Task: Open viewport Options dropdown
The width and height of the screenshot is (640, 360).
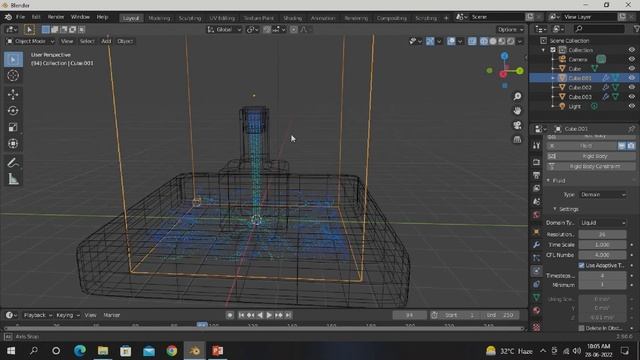Action: coord(510,29)
